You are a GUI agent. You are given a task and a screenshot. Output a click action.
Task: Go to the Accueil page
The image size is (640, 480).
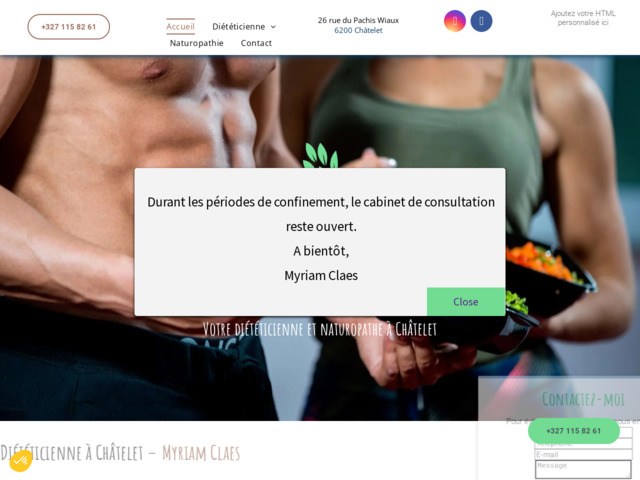180,27
